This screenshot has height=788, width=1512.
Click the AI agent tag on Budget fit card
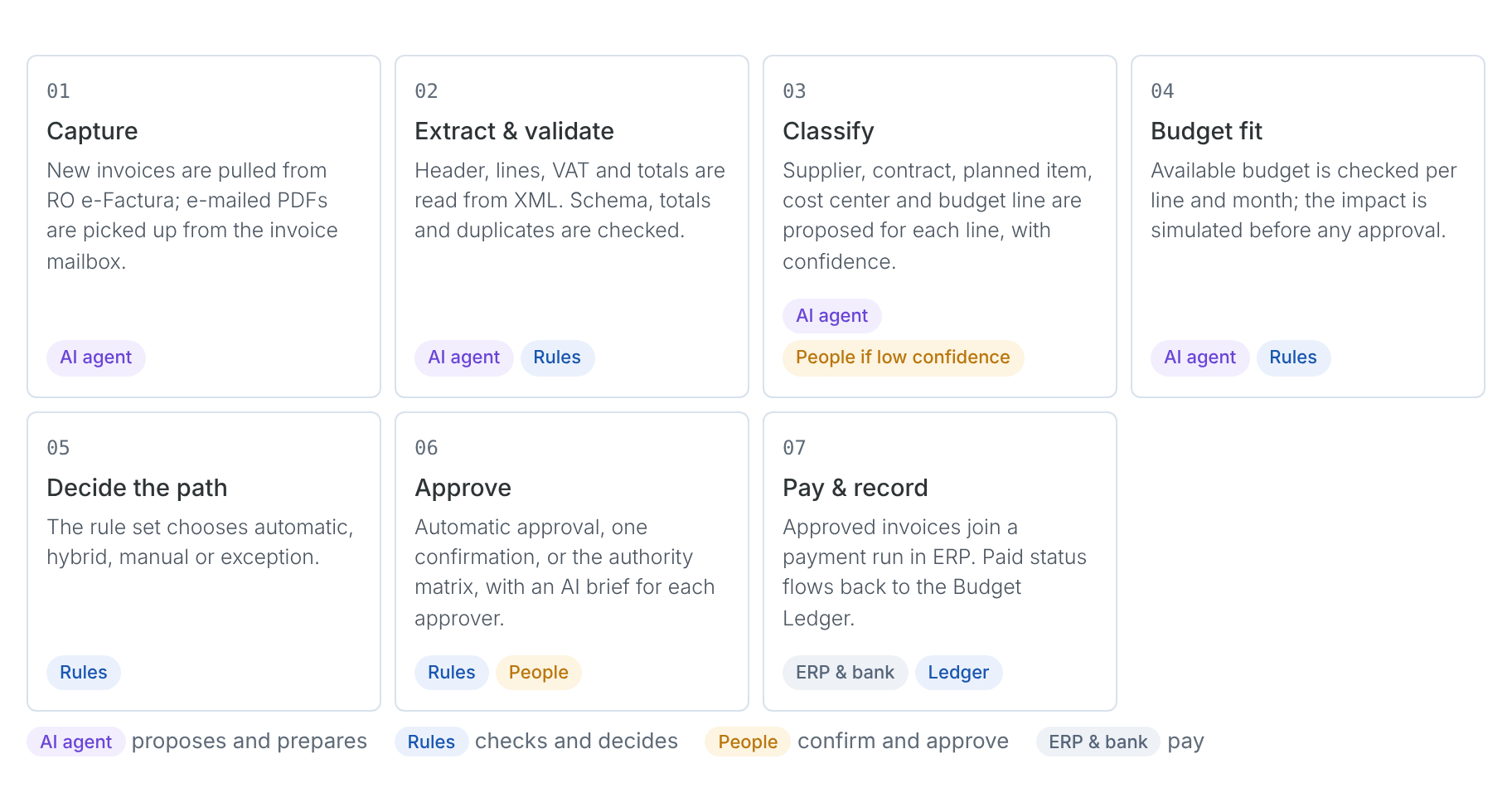point(1199,358)
